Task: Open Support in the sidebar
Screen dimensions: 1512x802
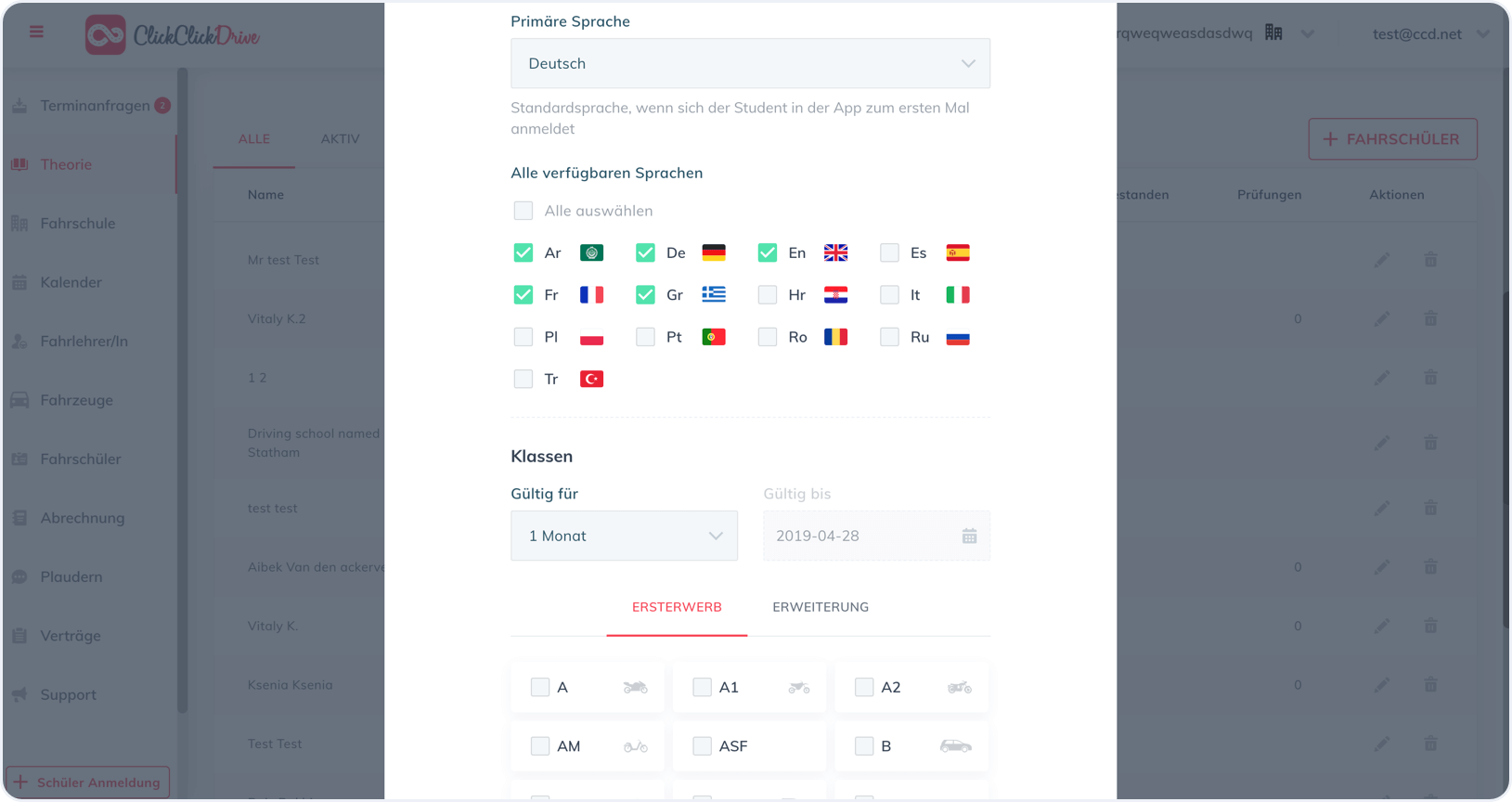Action: (x=68, y=695)
